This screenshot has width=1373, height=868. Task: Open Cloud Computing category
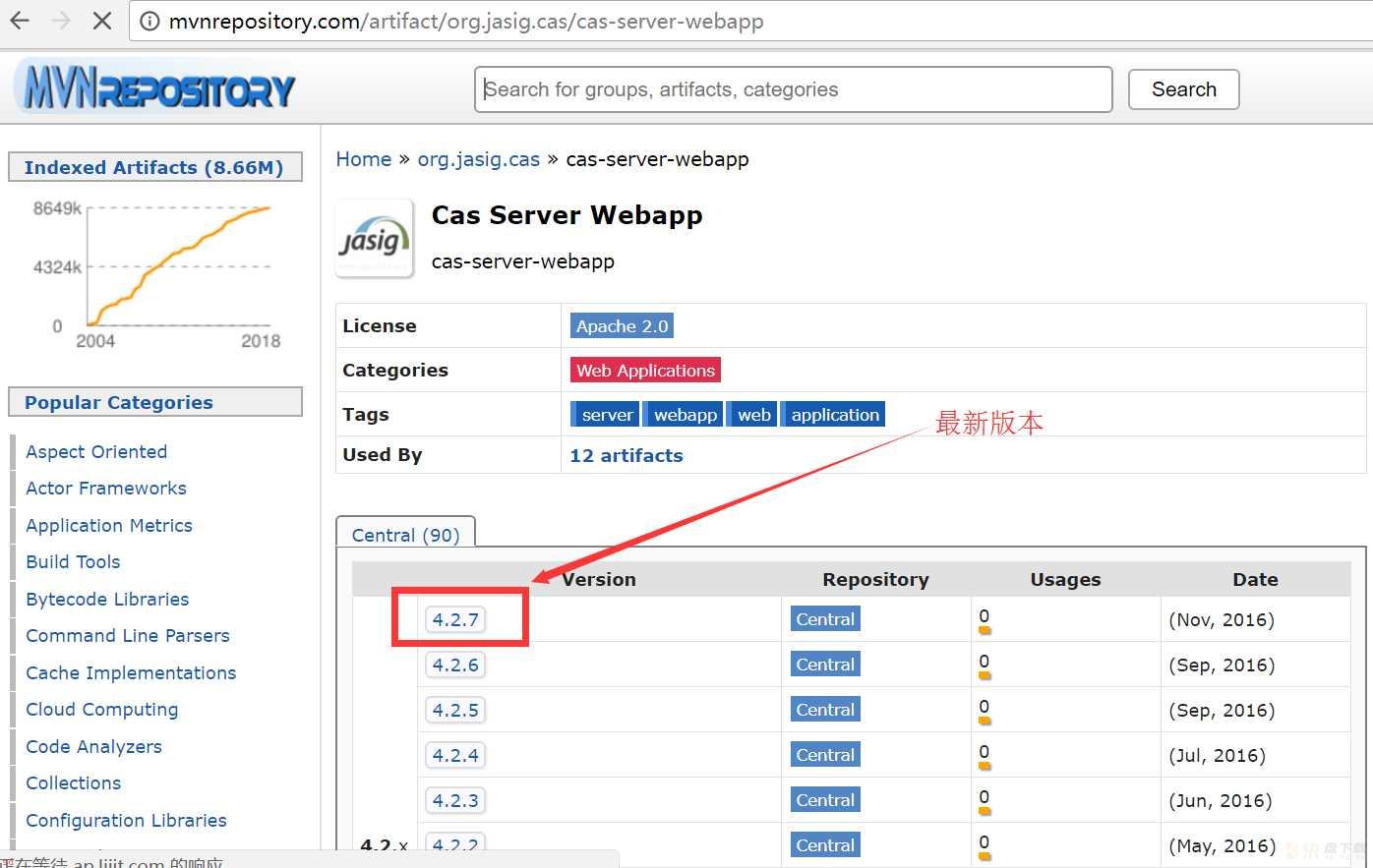(102, 710)
